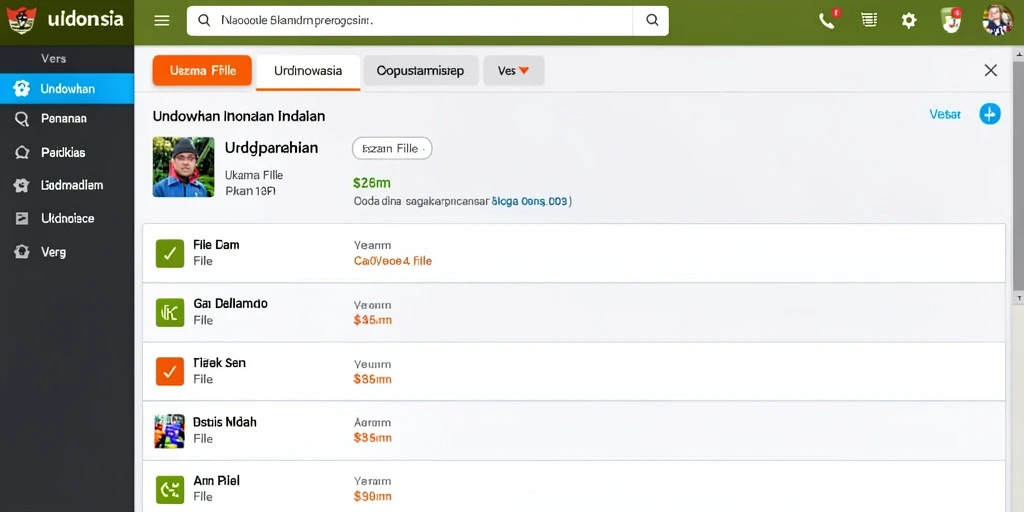Click the Urdgparehian name text

(x=271, y=148)
